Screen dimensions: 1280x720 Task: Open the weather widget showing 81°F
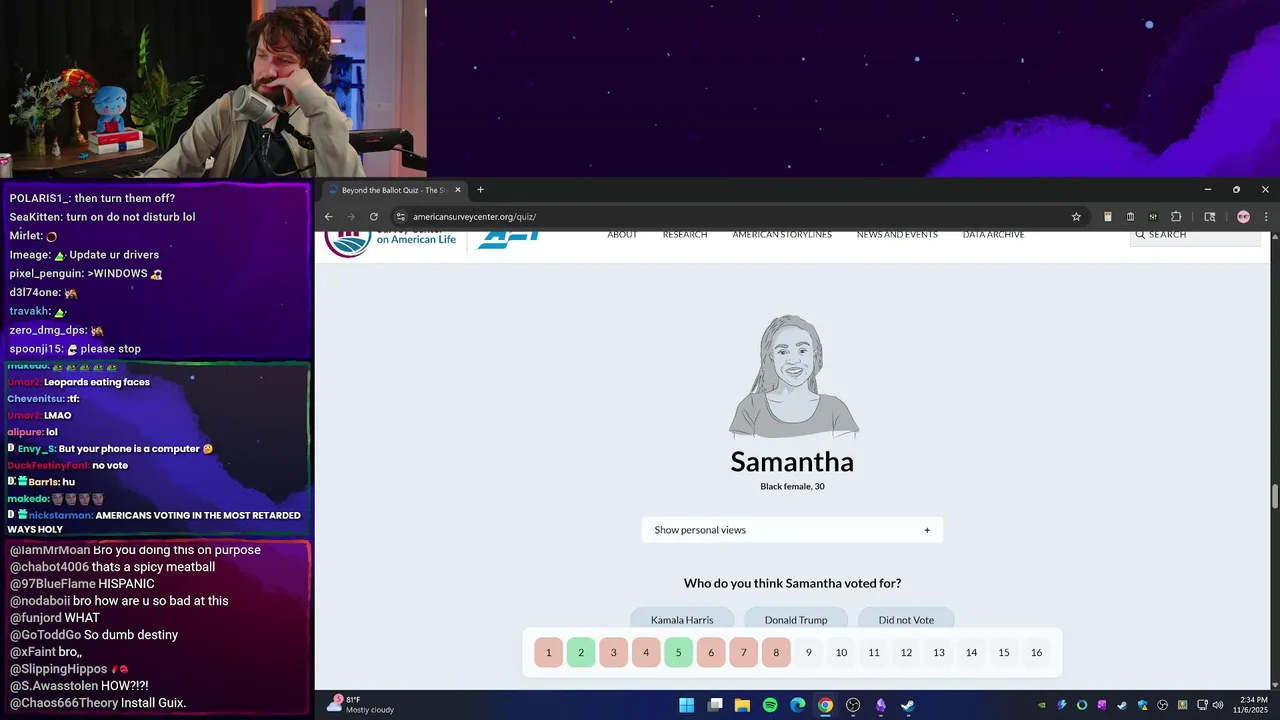(362, 705)
